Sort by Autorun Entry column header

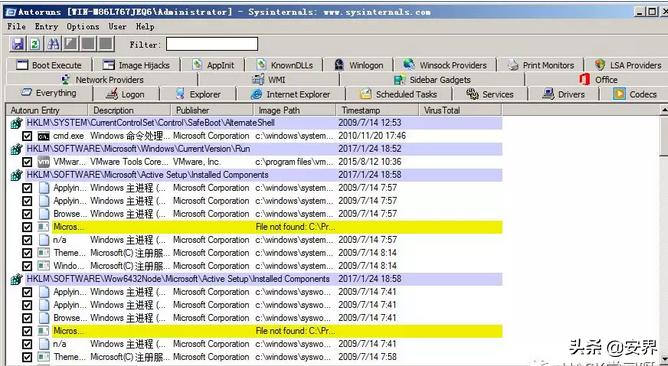(x=46, y=110)
